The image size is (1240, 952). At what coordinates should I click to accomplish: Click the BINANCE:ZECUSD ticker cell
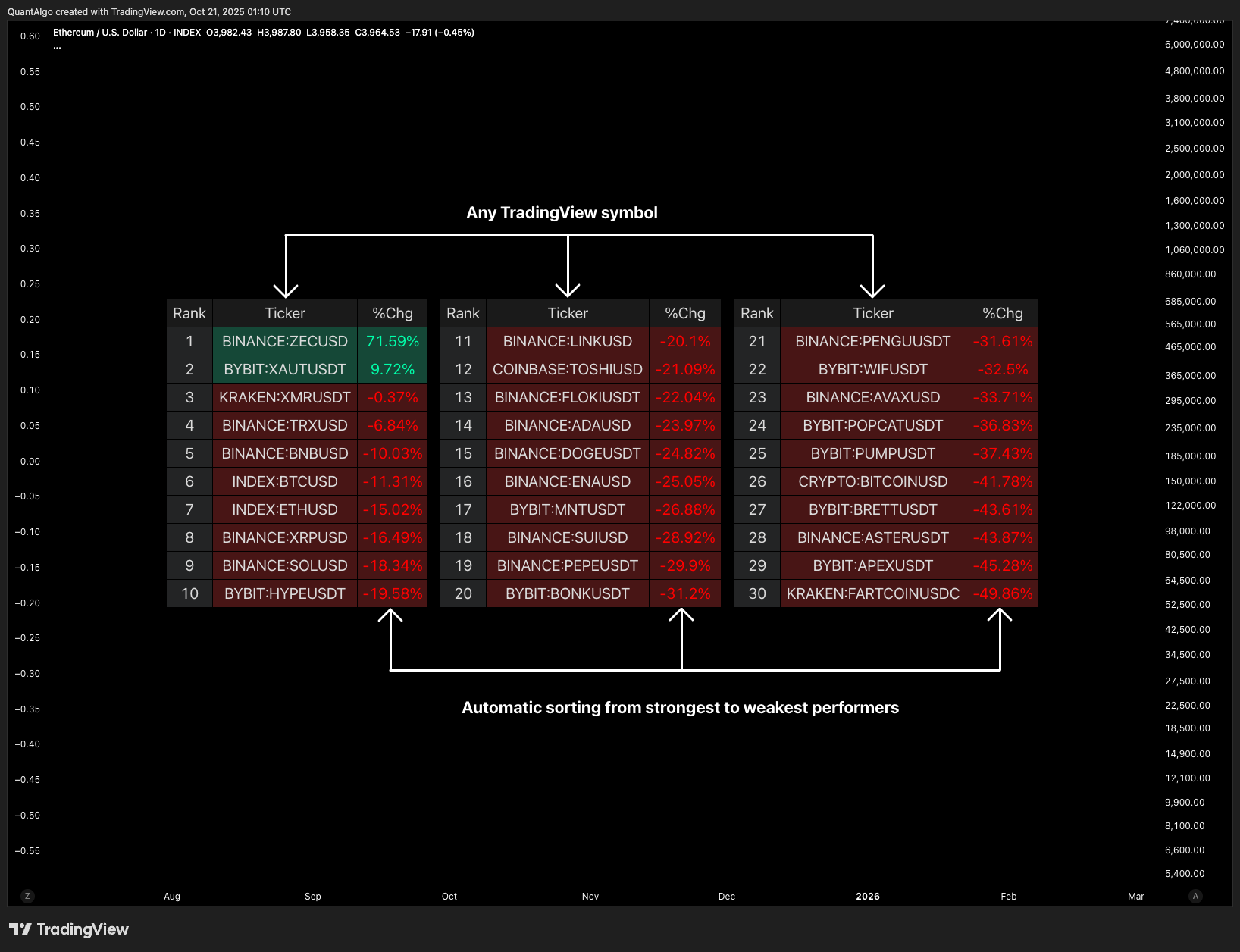pyautogui.click(x=285, y=341)
